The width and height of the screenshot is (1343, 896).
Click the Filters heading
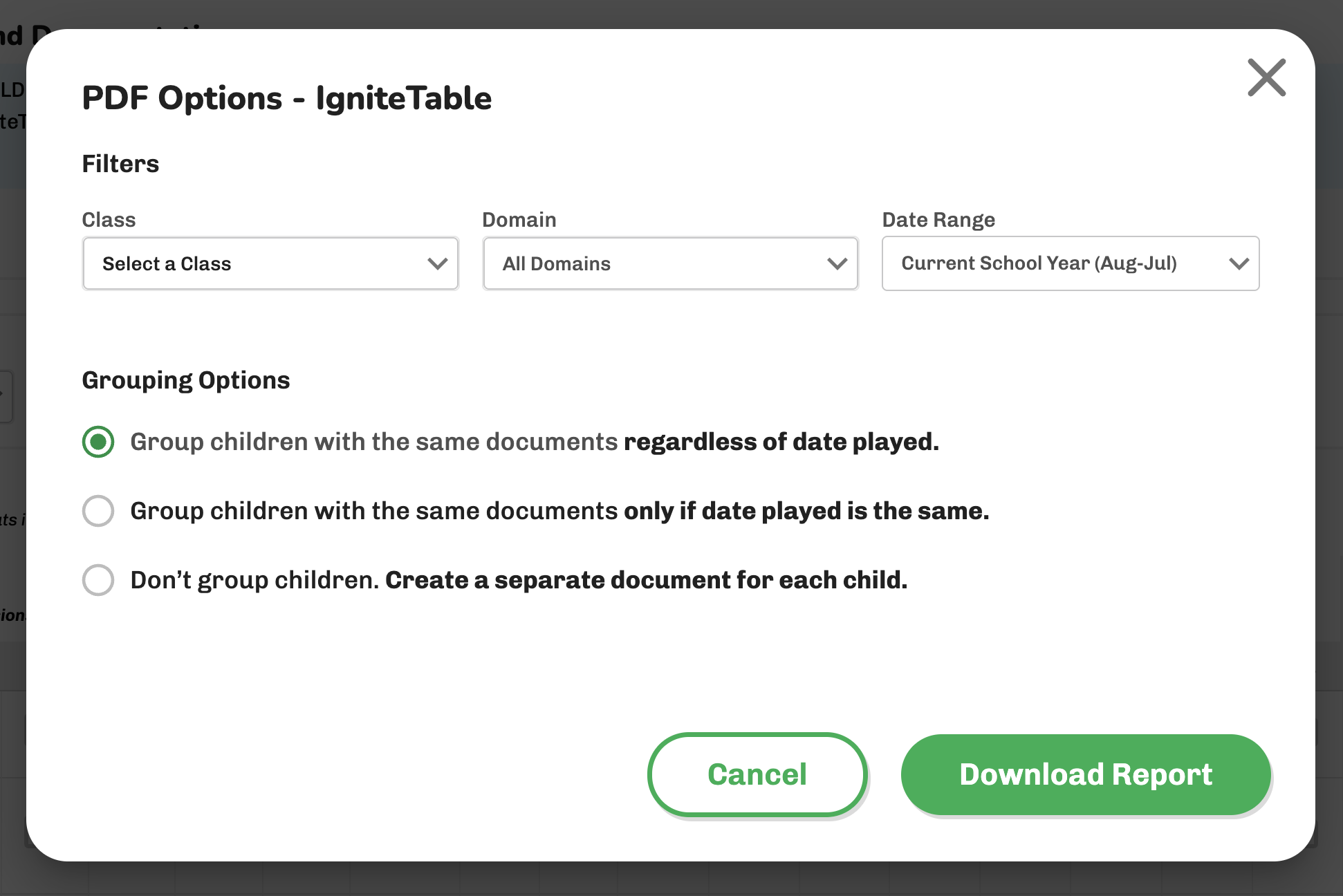click(121, 164)
